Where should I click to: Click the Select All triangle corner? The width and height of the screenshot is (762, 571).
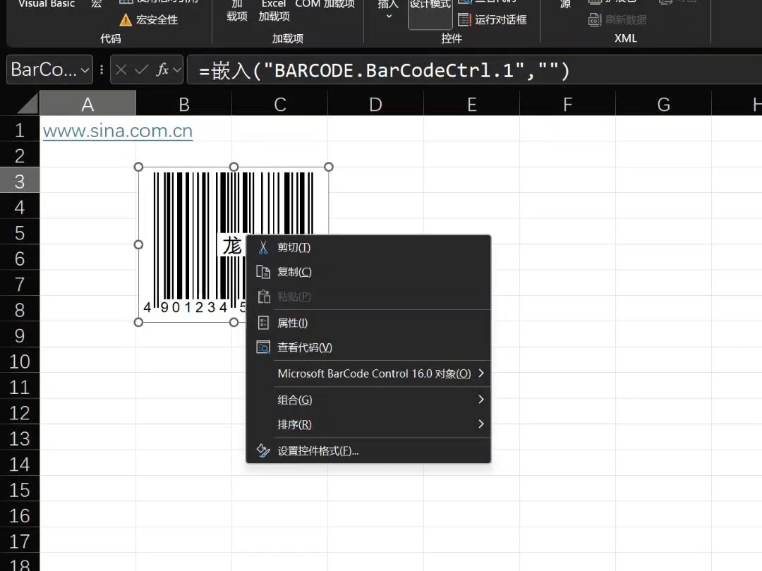tap(26, 104)
